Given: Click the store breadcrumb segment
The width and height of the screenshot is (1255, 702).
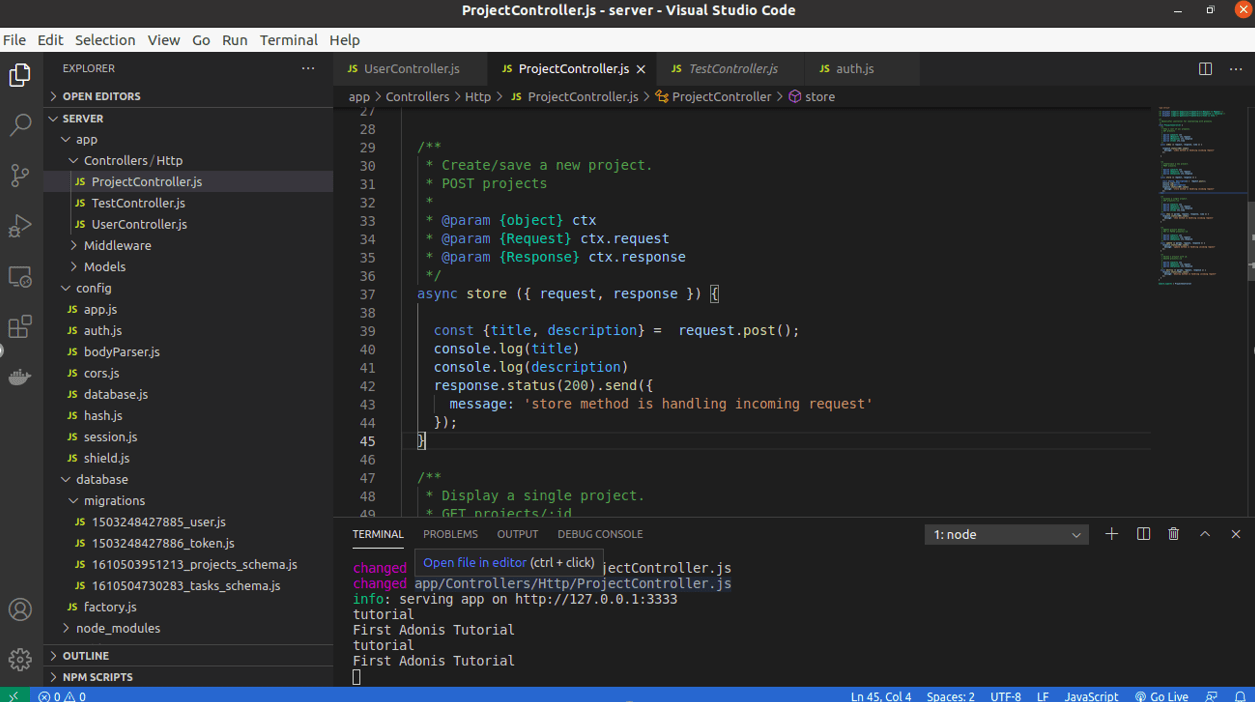Looking at the screenshot, I should 811,97.
